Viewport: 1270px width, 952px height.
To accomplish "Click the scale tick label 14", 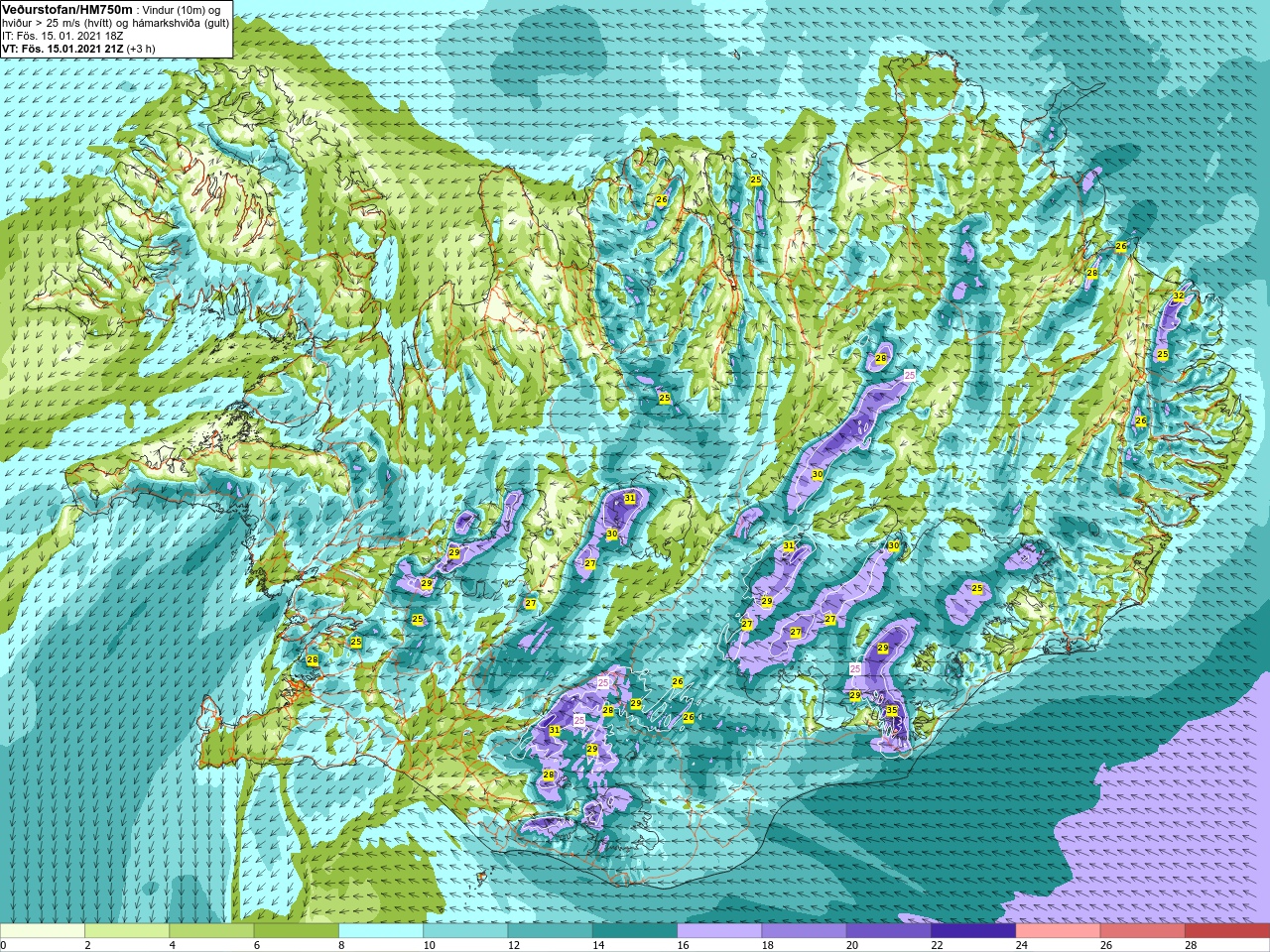I will tap(598, 945).
